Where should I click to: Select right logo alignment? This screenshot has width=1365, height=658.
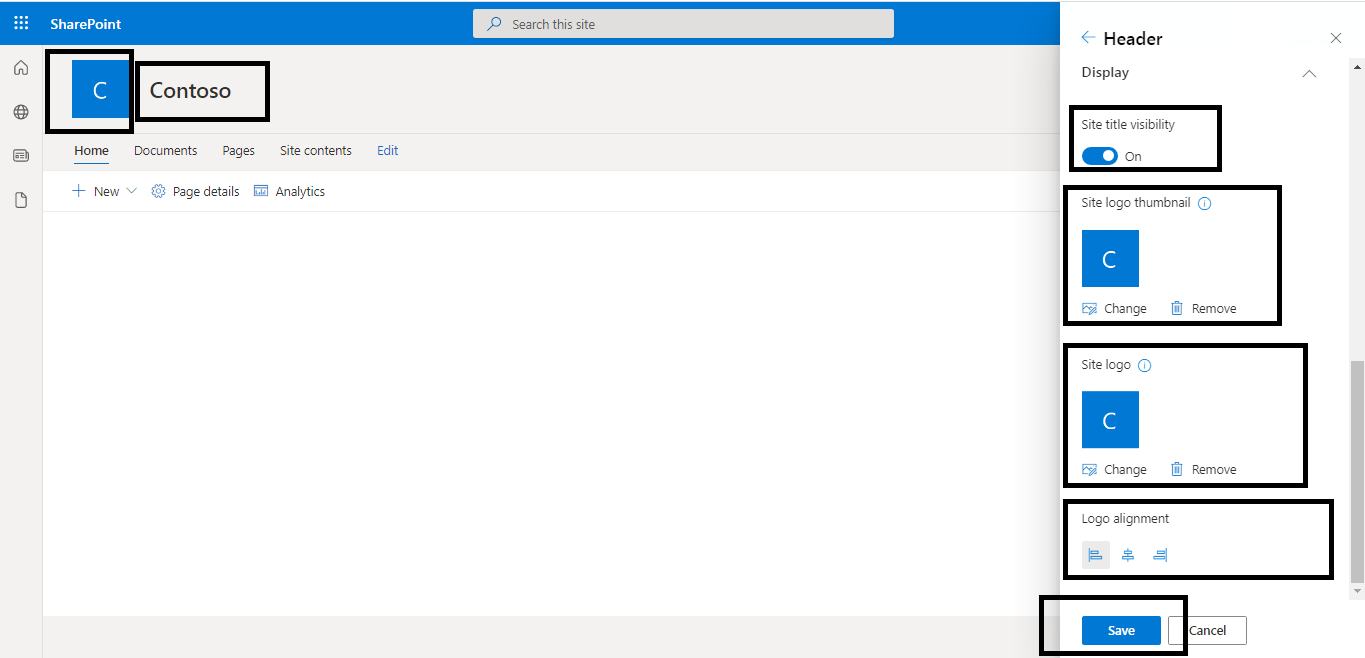tap(1160, 555)
